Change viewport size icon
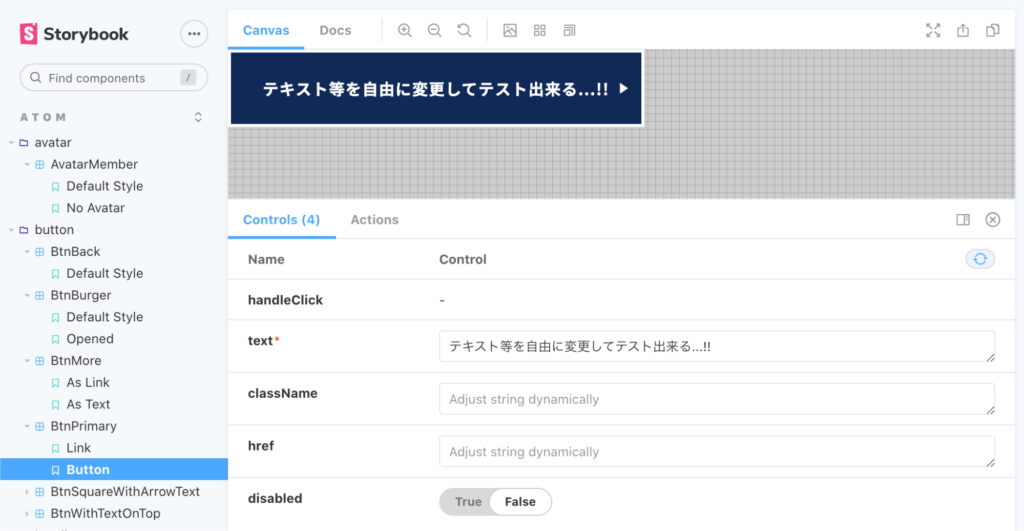The image size is (1024, 531). click(x=569, y=30)
